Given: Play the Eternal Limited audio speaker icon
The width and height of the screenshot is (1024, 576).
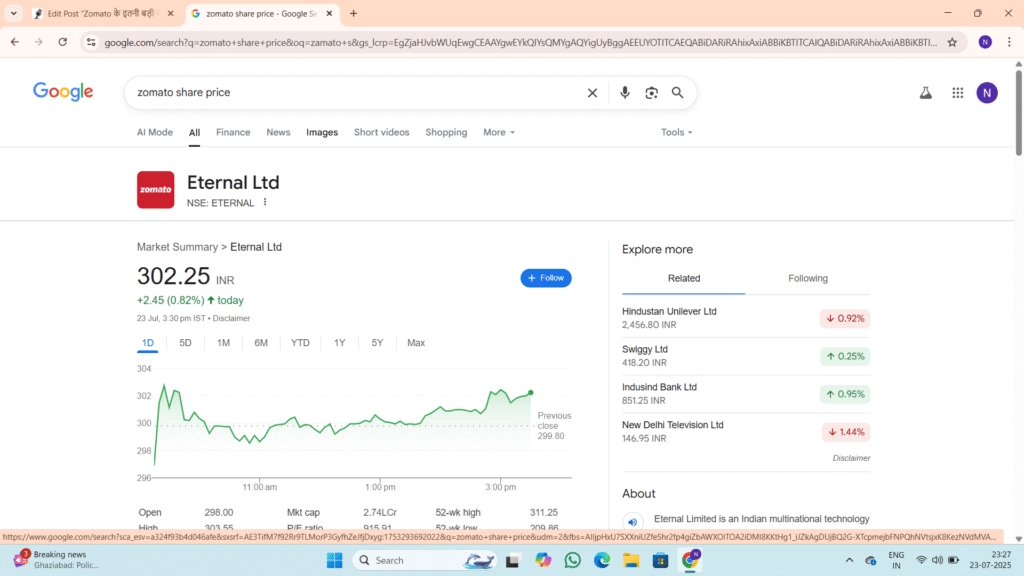Looking at the screenshot, I should 632,521.
